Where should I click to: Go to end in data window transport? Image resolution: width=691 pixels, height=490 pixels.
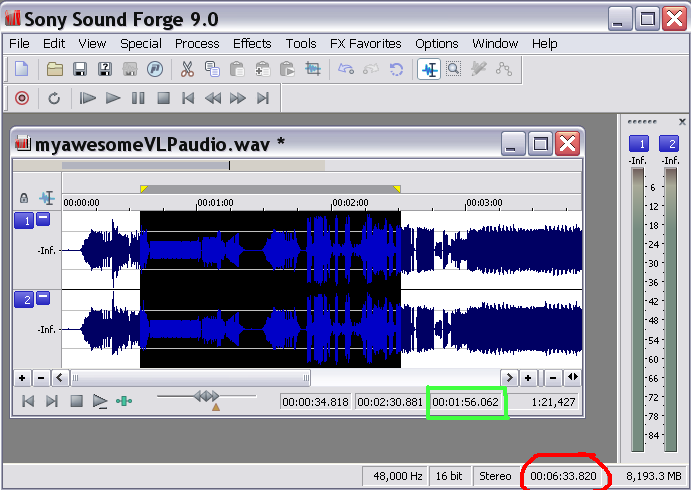pyautogui.click(x=52, y=401)
